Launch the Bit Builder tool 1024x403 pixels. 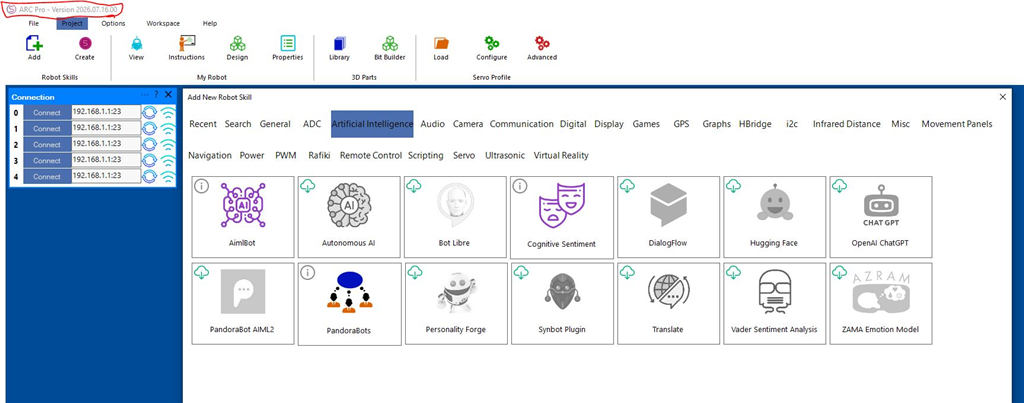pyautogui.click(x=390, y=44)
